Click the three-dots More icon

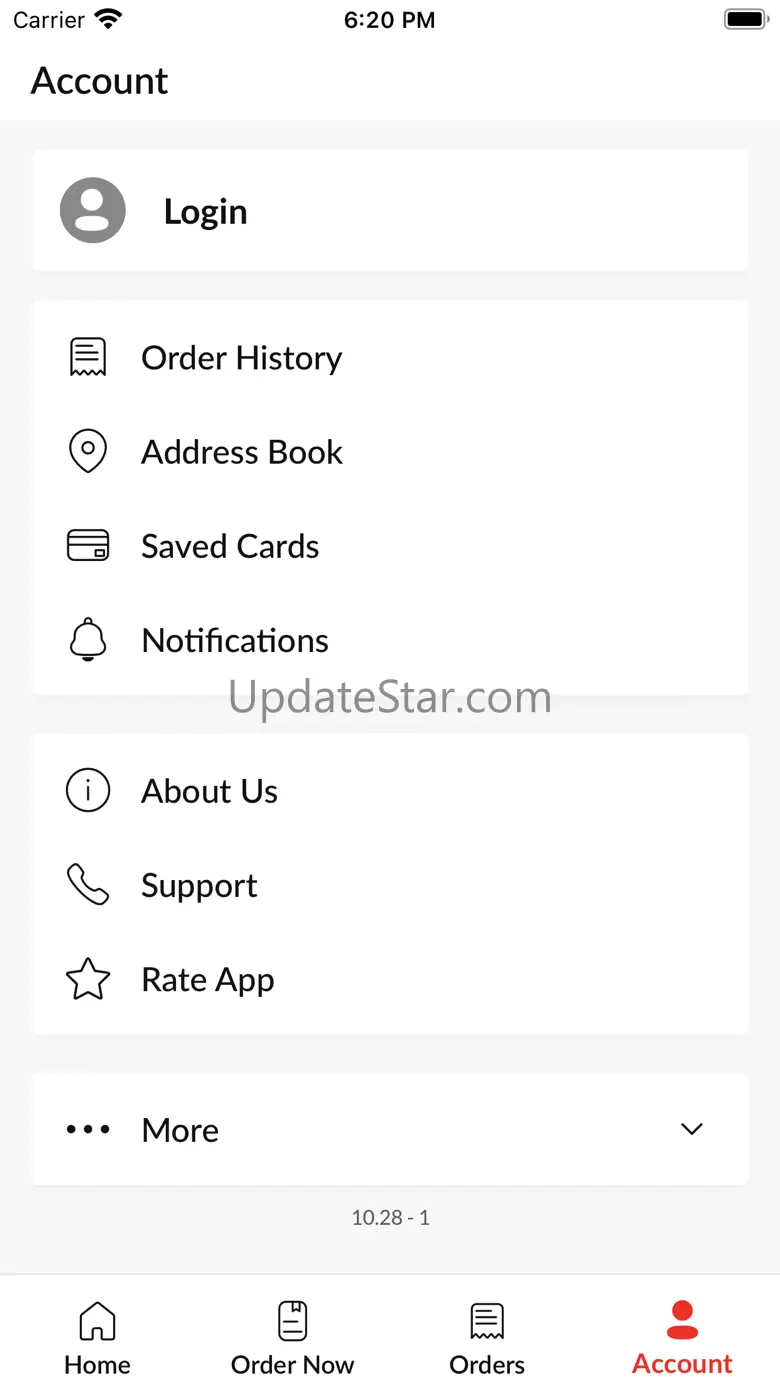coord(88,1129)
